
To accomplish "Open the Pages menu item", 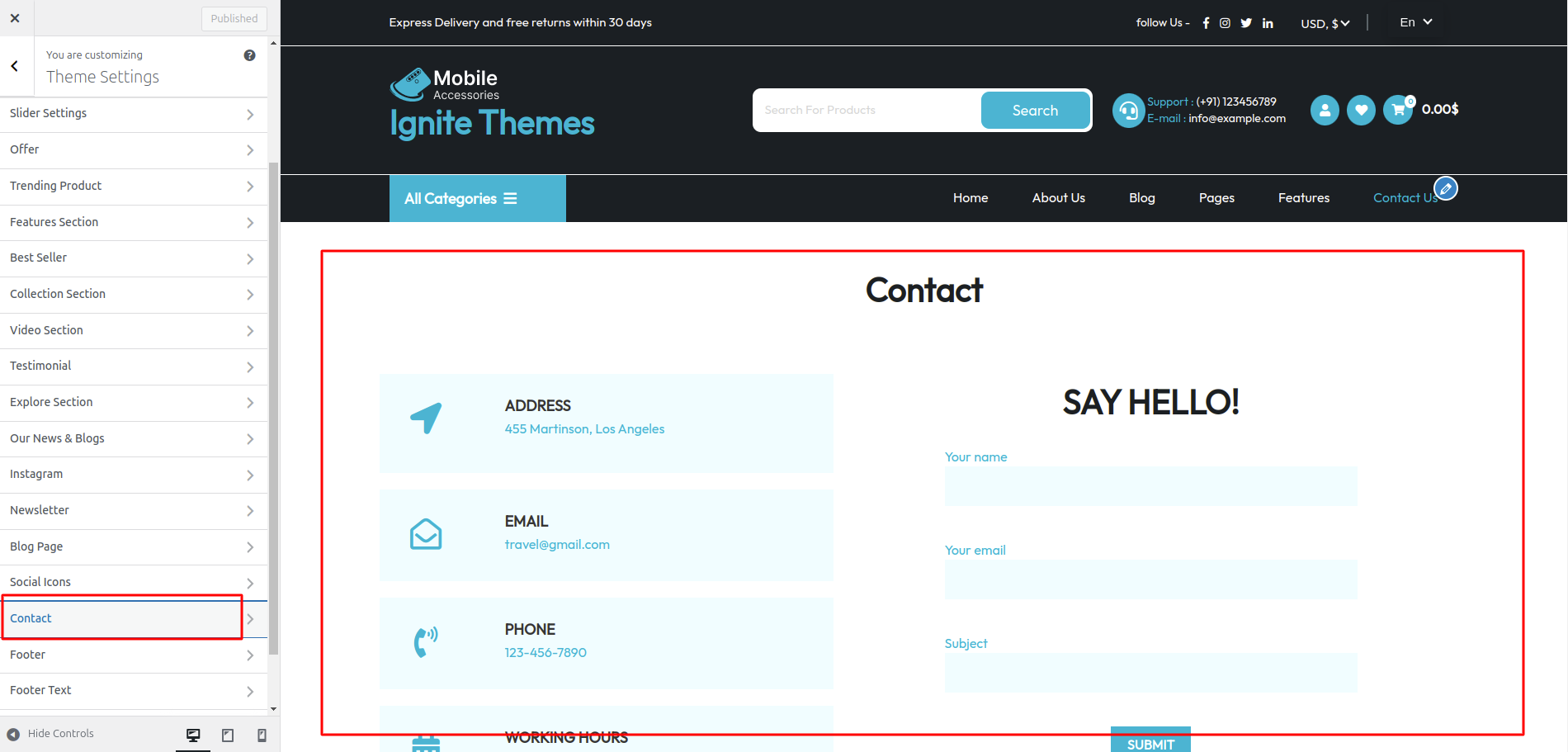I will [1216, 198].
